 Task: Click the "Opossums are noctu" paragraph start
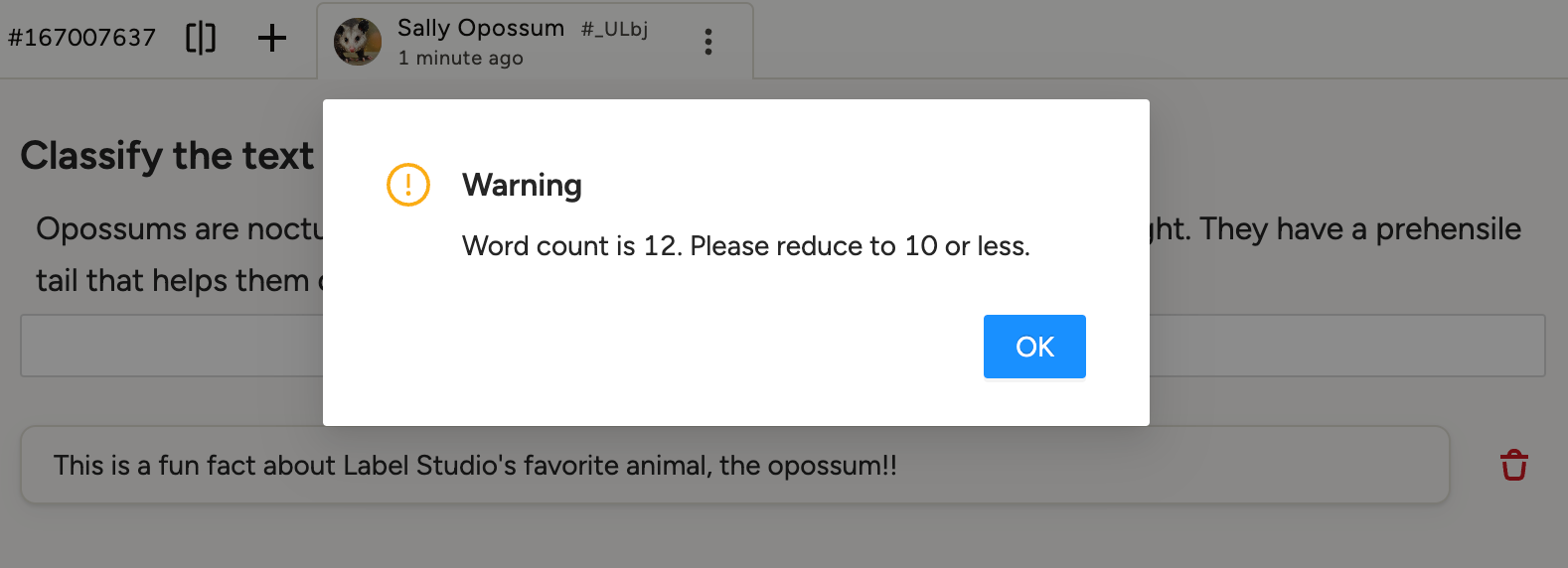point(179,229)
